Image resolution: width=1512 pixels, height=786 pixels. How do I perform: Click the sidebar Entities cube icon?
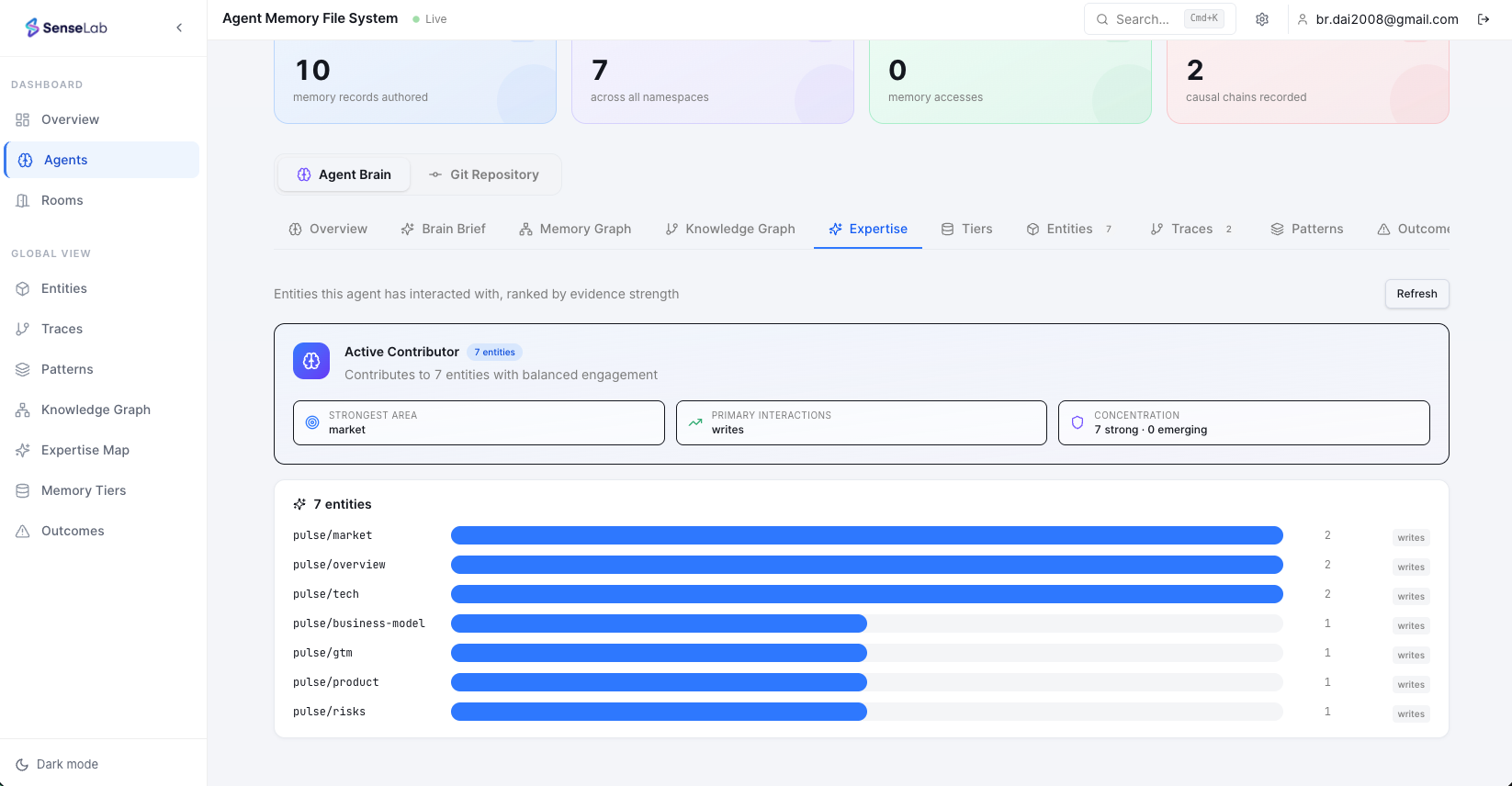point(23,288)
